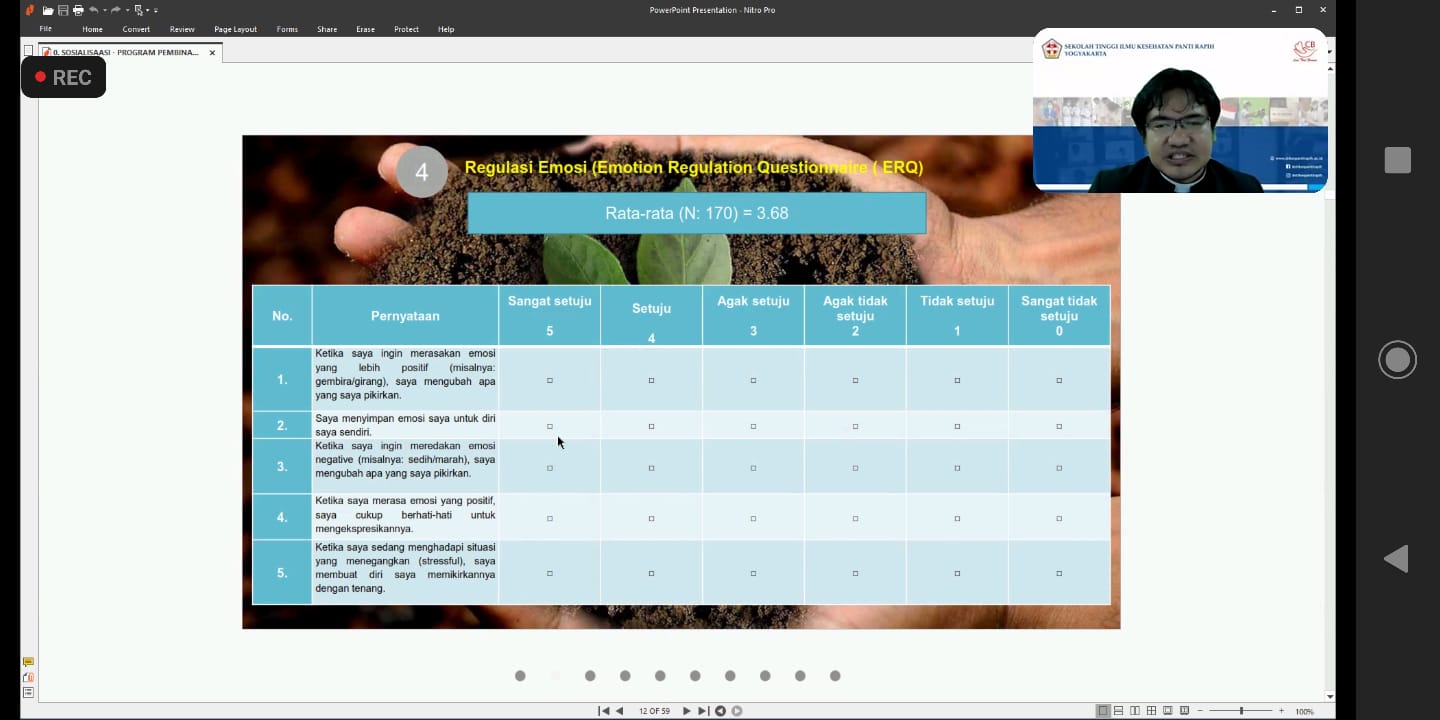Go to the next page using the arrow
The image size is (1440, 720).
tap(686, 711)
